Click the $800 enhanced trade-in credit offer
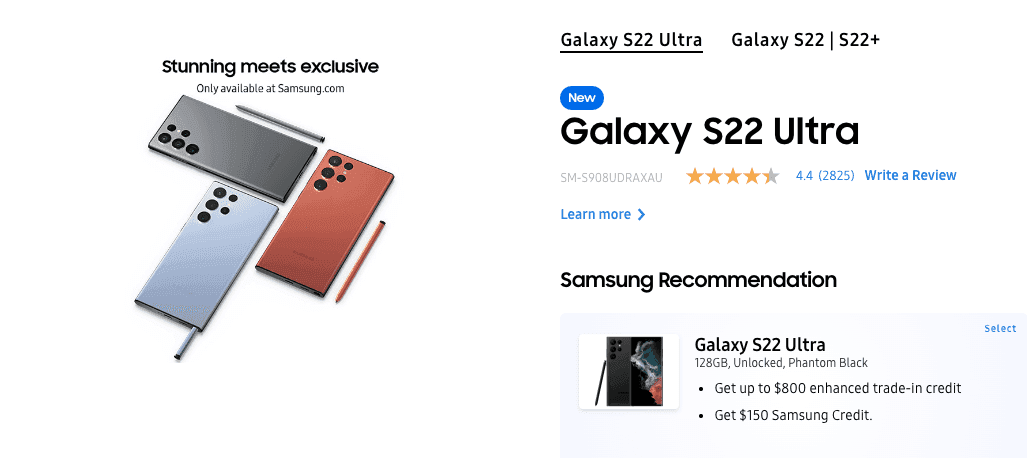The image size is (1027, 458). [x=835, y=388]
